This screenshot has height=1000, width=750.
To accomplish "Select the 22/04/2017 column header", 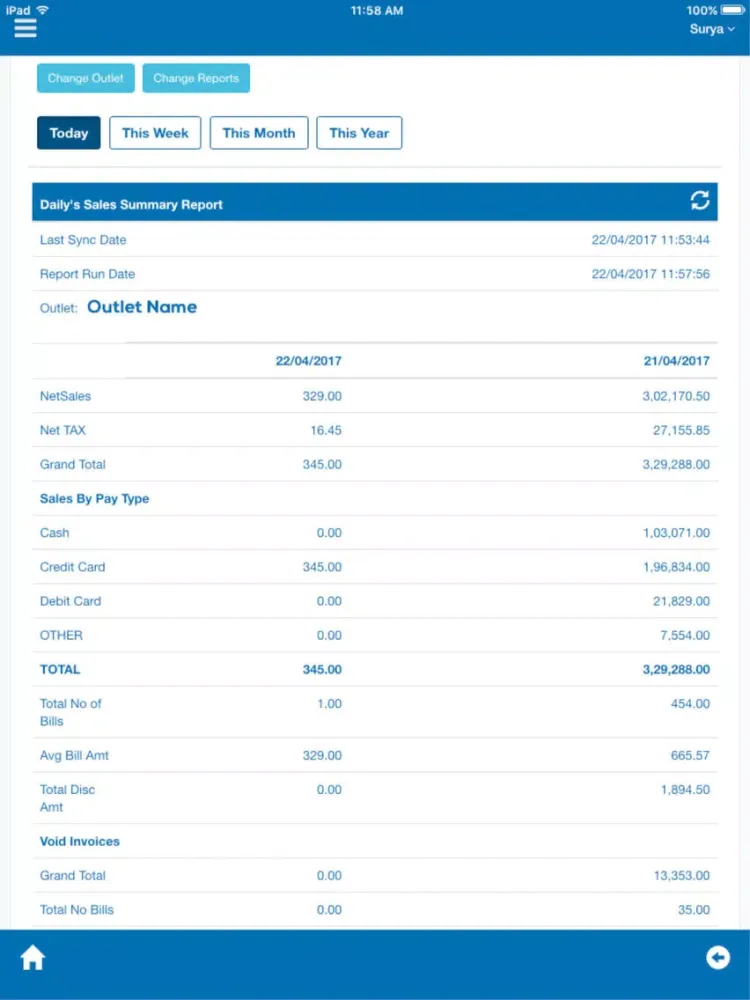I will point(308,361).
